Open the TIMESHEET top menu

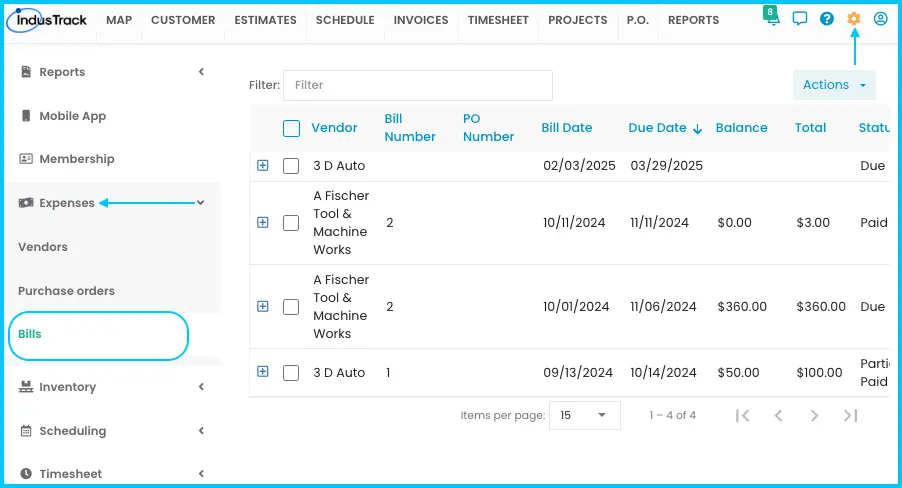pyautogui.click(x=498, y=20)
